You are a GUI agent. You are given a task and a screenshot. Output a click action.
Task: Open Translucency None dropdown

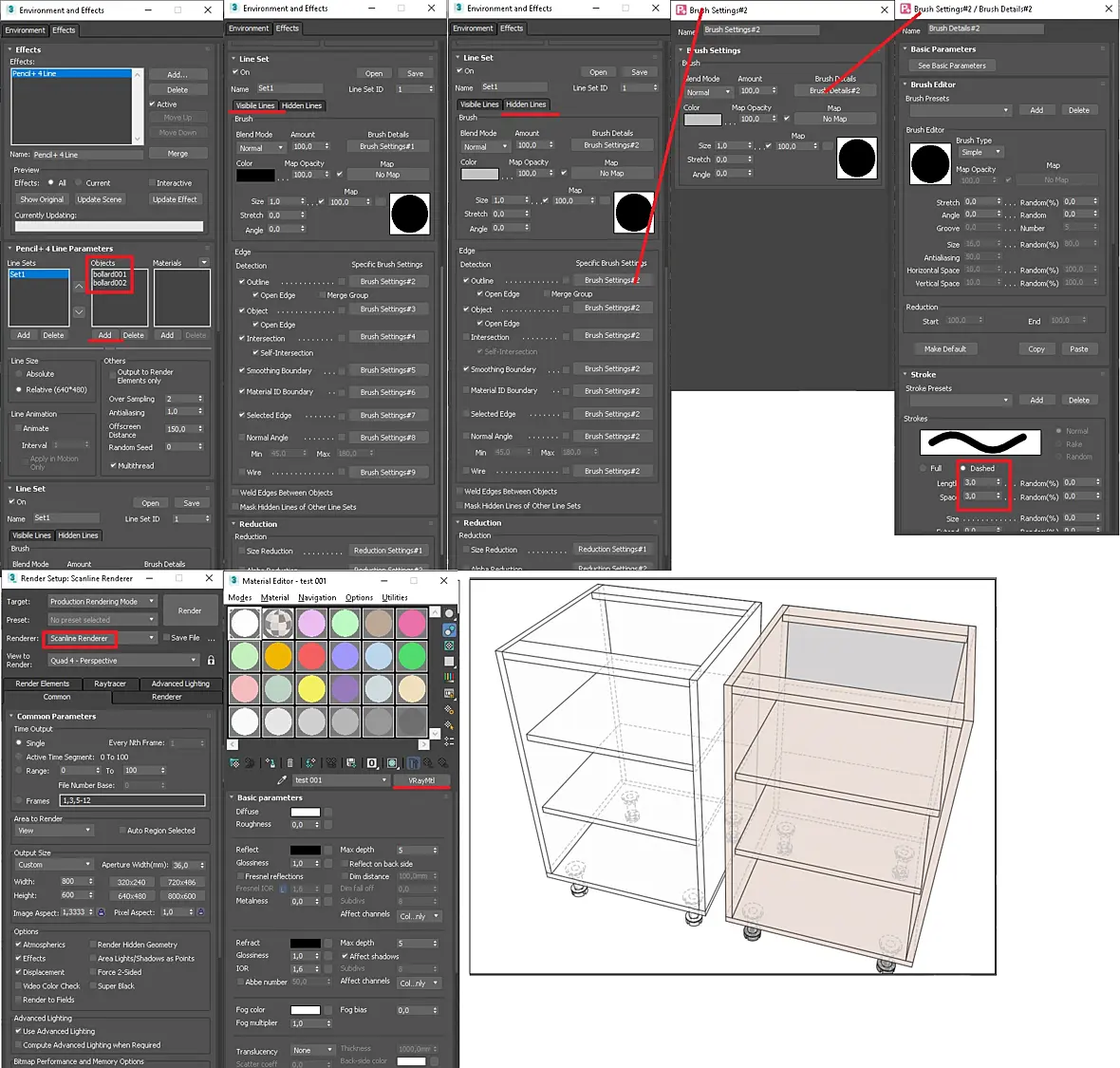click(x=313, y=1050)
